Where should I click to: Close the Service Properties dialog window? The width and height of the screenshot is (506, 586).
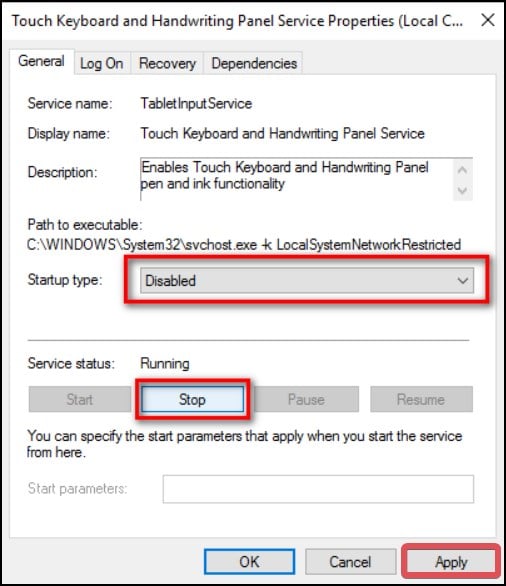point(488,20)
